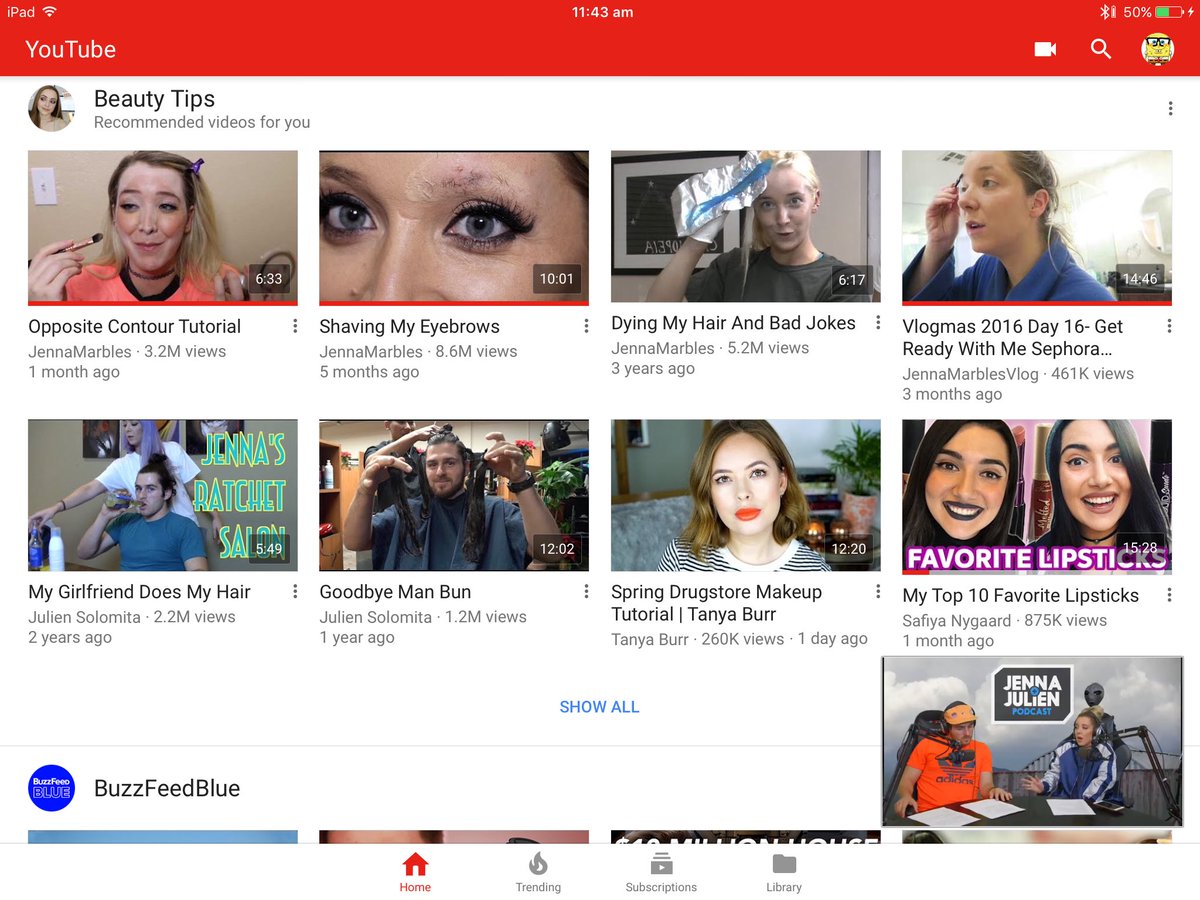Play Dying My Hair And Bad Jokes thumbnail
The image size is (1200, 900).
coord(746,226)
